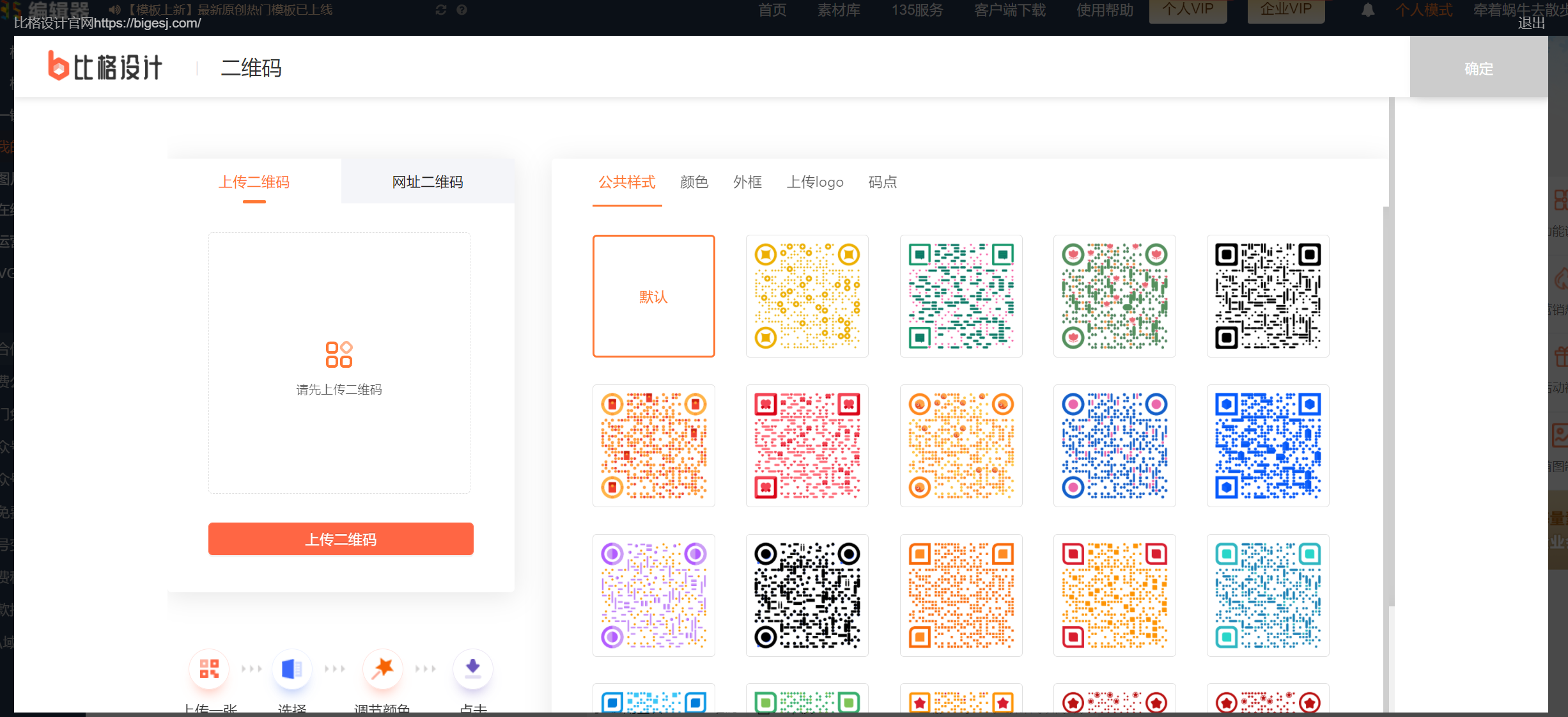Image resolution: width=1568 pixels, height=717 pixels.
Task: Click the choose-style step icon
Action: pyautogui.click(x=292, y=669)
